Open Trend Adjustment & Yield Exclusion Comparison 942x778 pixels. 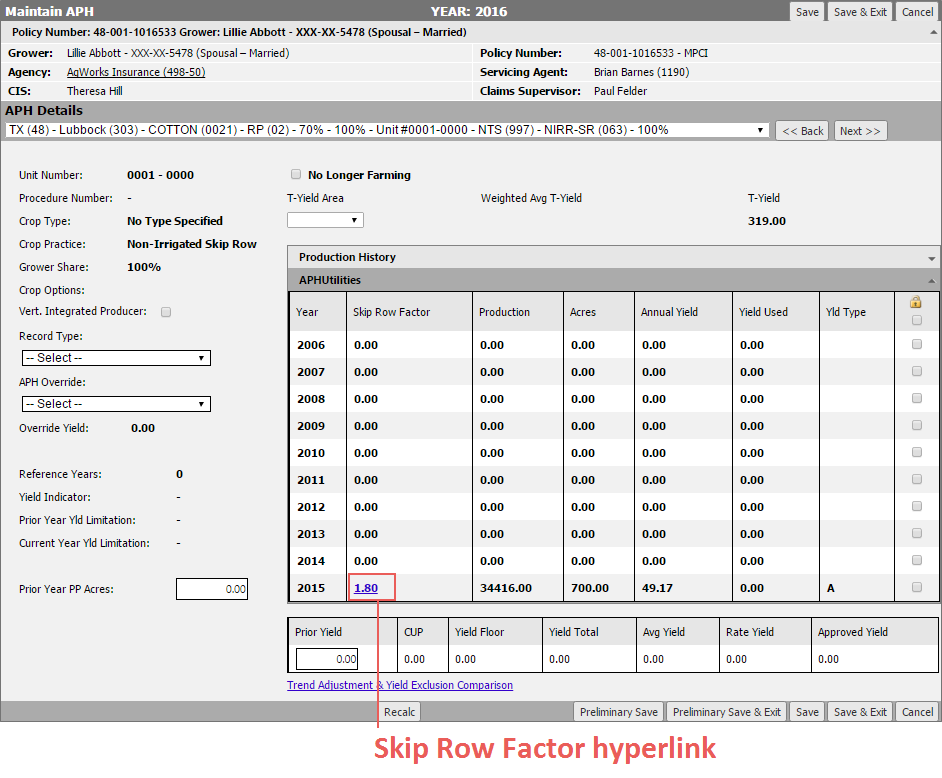click(x=400, y=685)
